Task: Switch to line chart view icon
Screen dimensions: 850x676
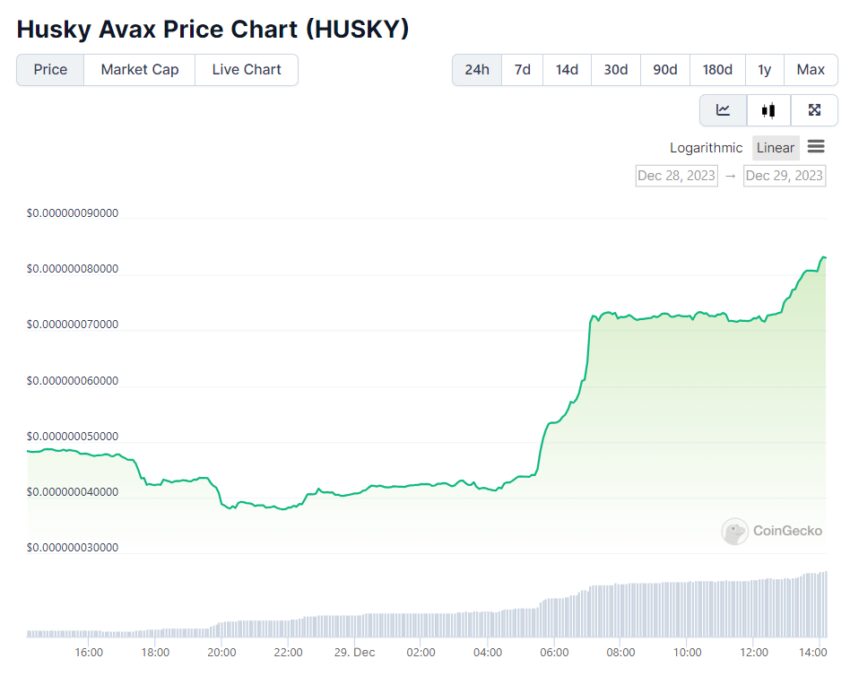Action: pos(722,110)
